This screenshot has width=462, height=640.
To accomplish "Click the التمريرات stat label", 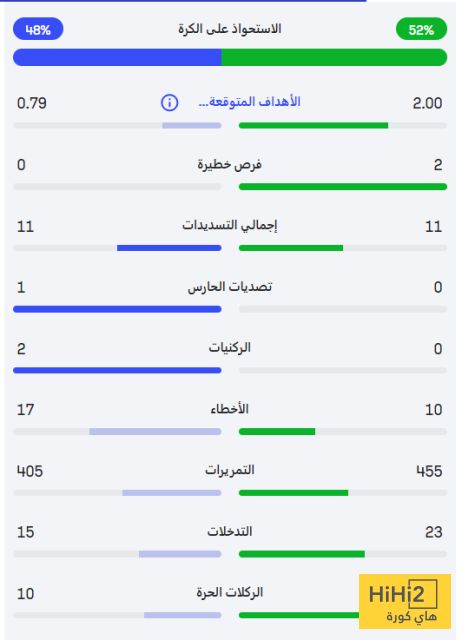I will click(x=229, y=470).
